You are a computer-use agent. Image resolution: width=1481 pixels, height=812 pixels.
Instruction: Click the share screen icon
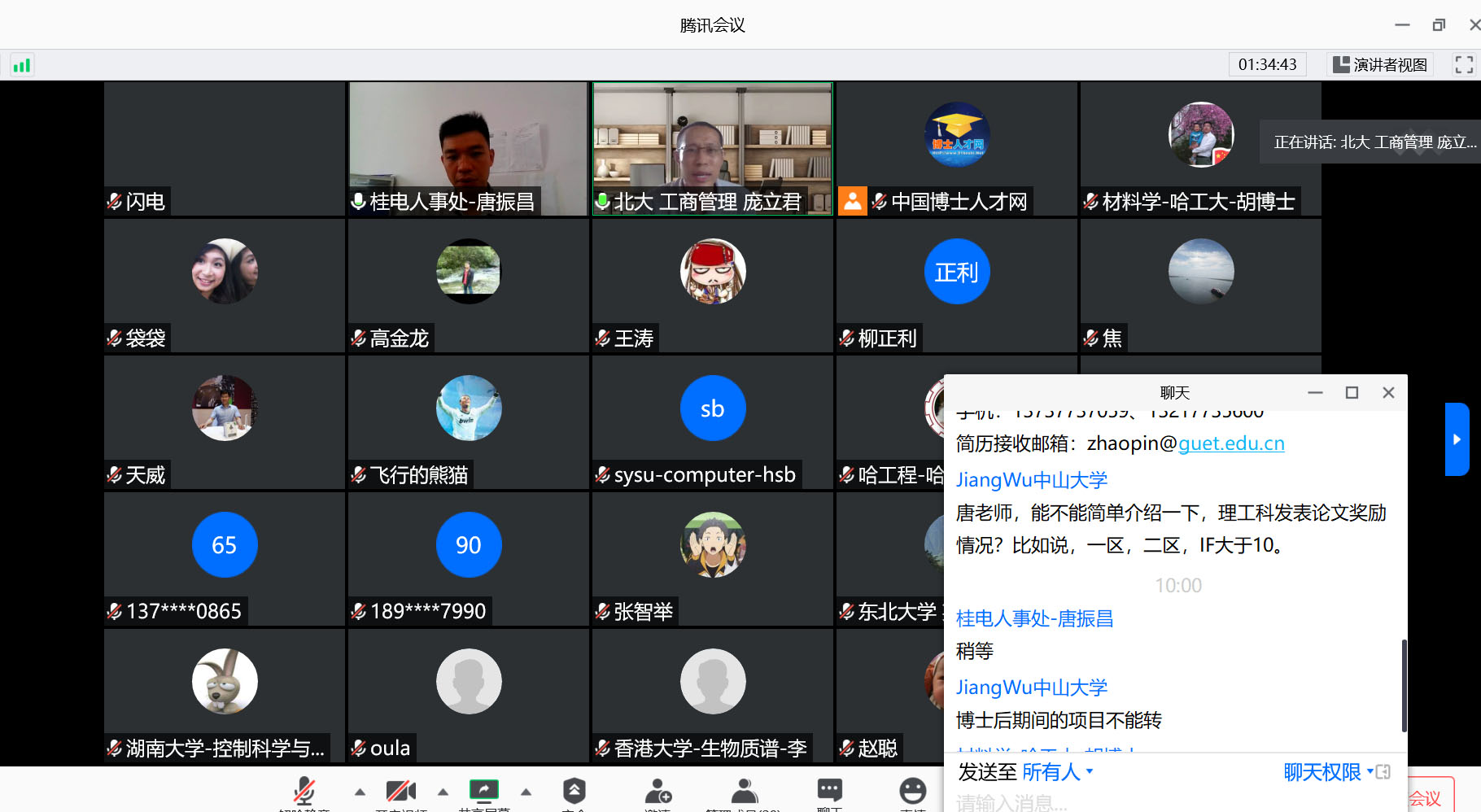(x=483, y=790)
